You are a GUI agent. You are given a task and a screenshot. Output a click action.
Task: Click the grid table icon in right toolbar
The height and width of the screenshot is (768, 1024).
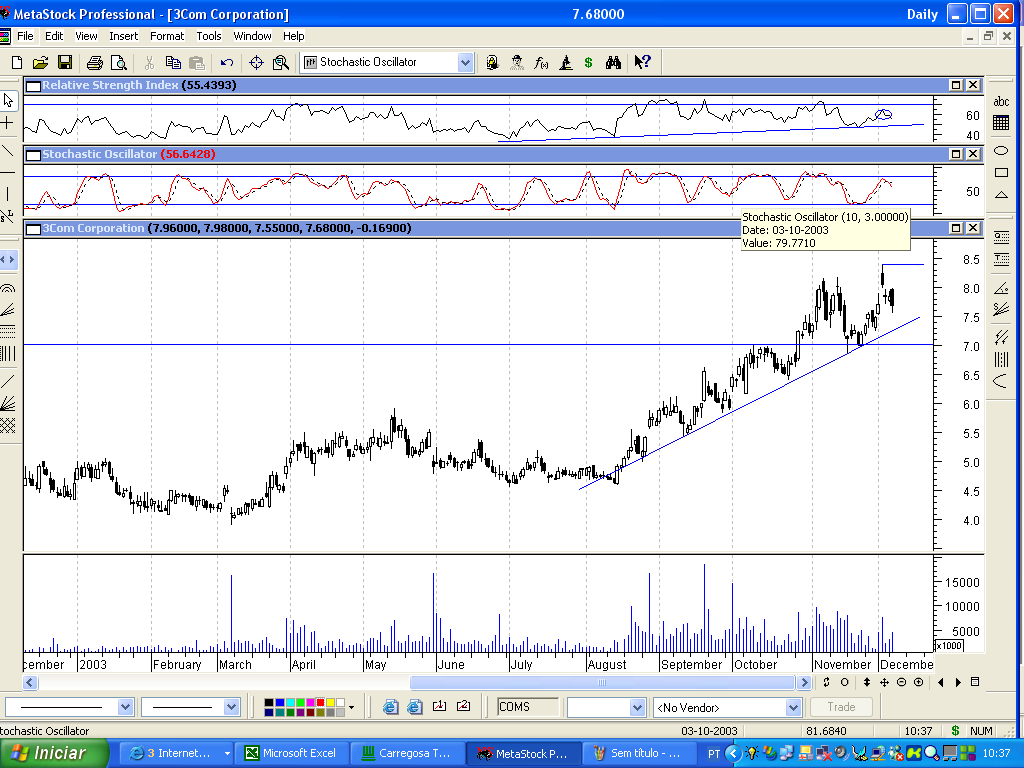(1000, 123)
